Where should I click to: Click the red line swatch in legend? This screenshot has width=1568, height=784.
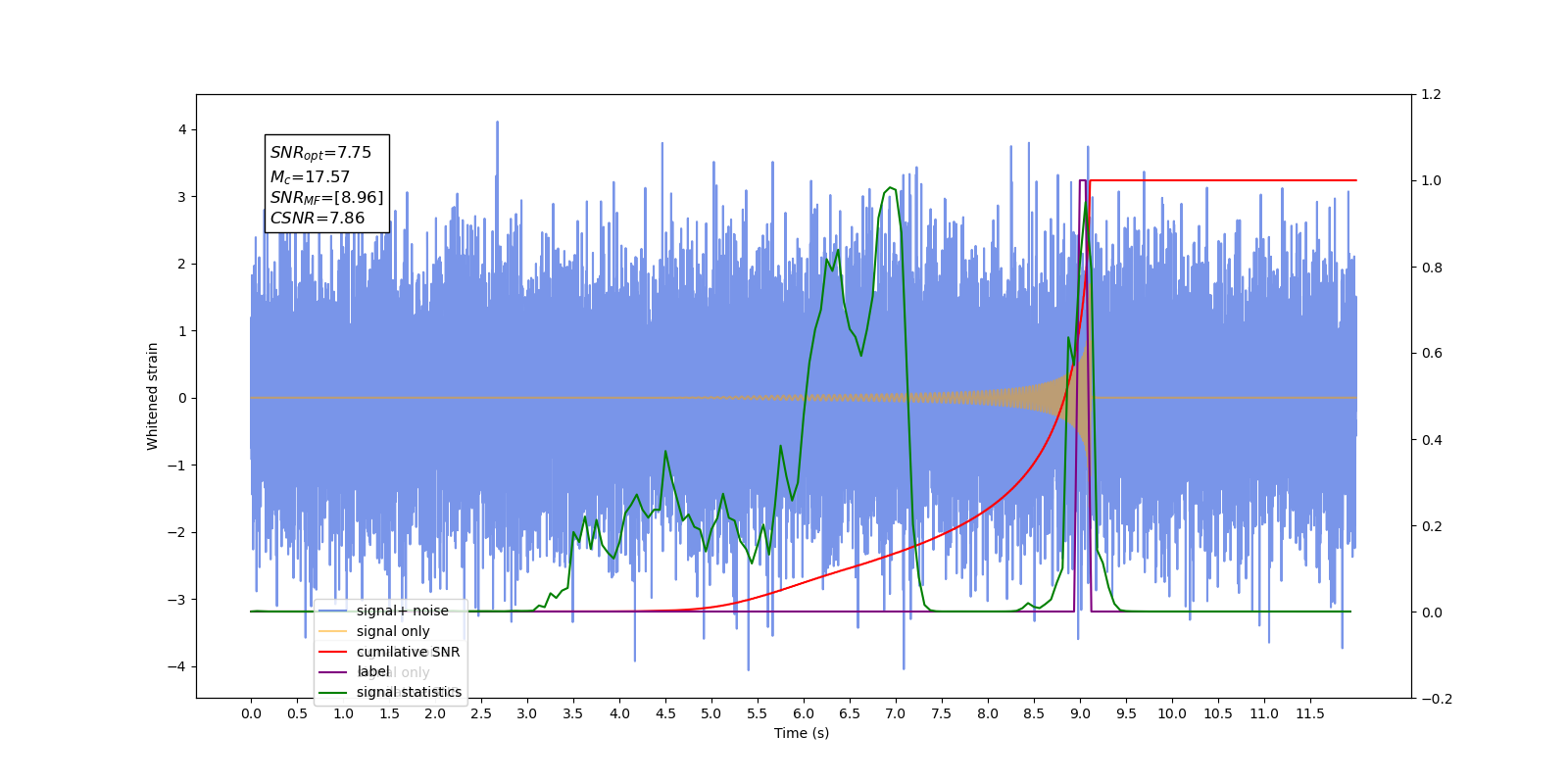333,652
